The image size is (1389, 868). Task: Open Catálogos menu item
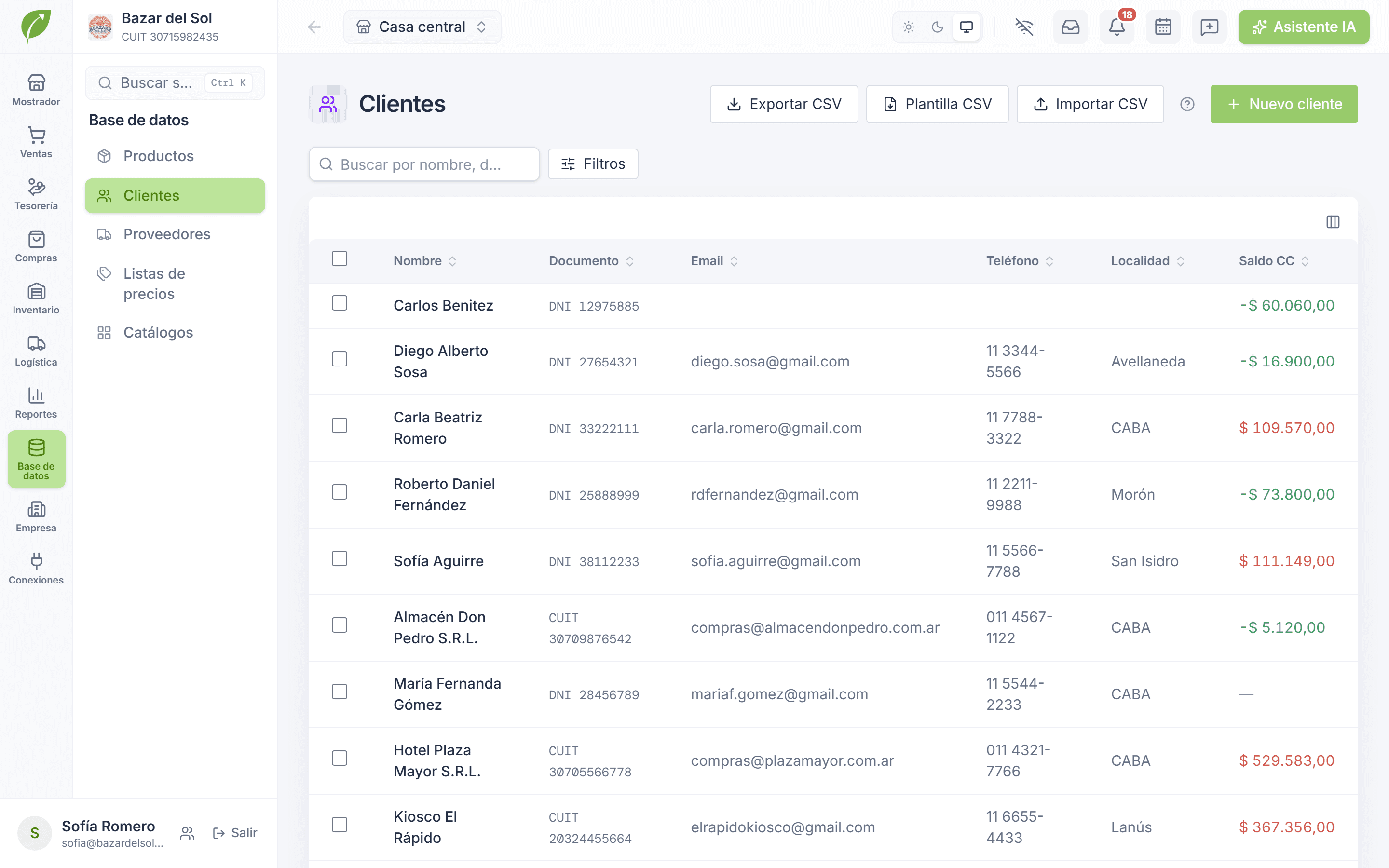pyautogui.click(x=175, y=332)
